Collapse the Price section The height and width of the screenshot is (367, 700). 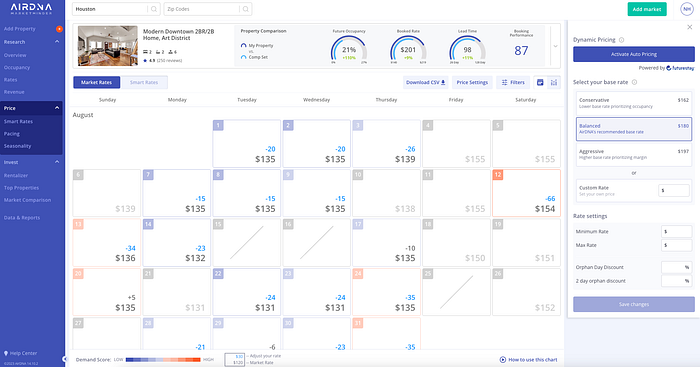(x=57, y=108)
